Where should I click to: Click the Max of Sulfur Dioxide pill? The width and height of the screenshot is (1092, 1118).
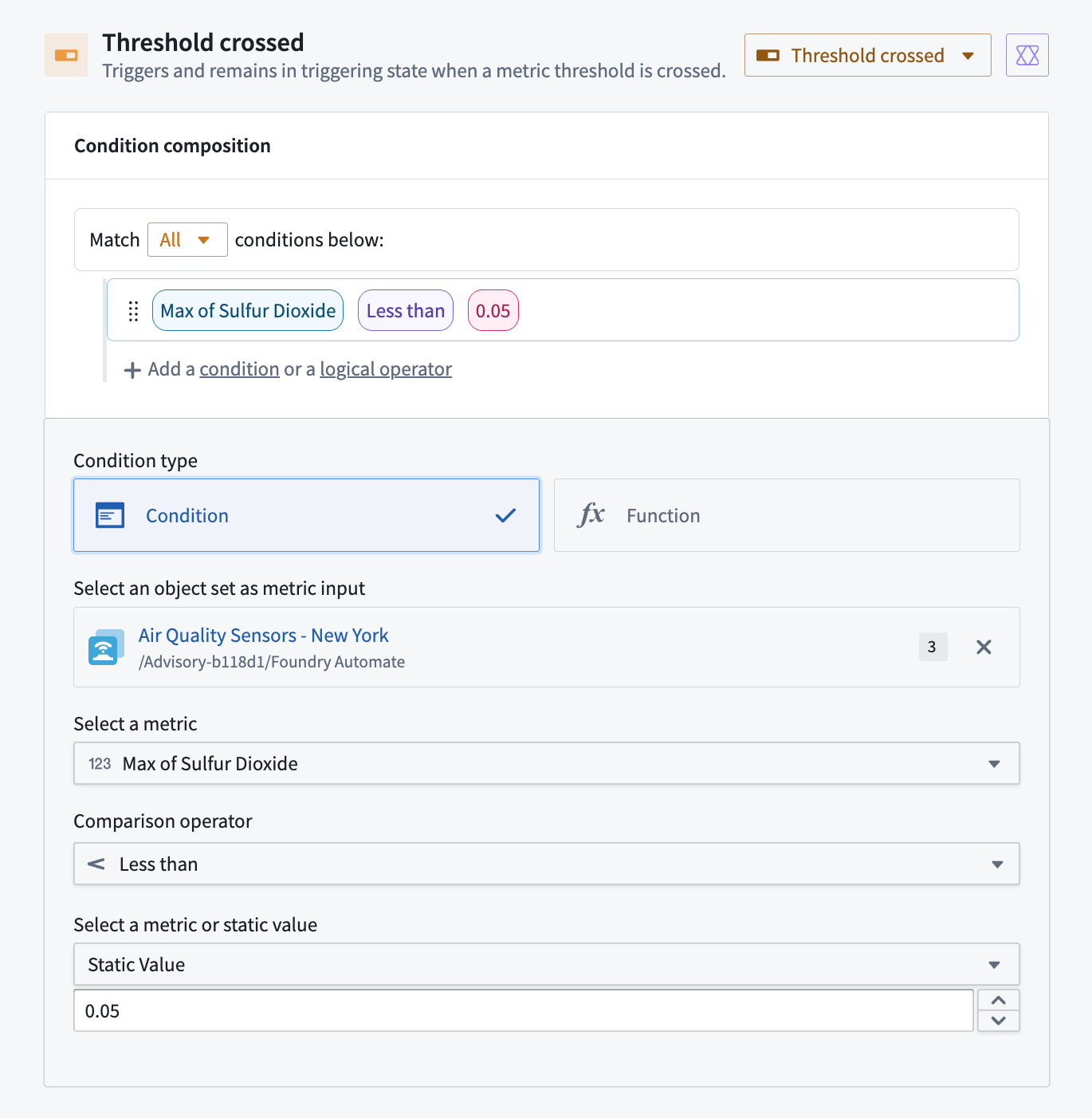click(x=248, y=310)
